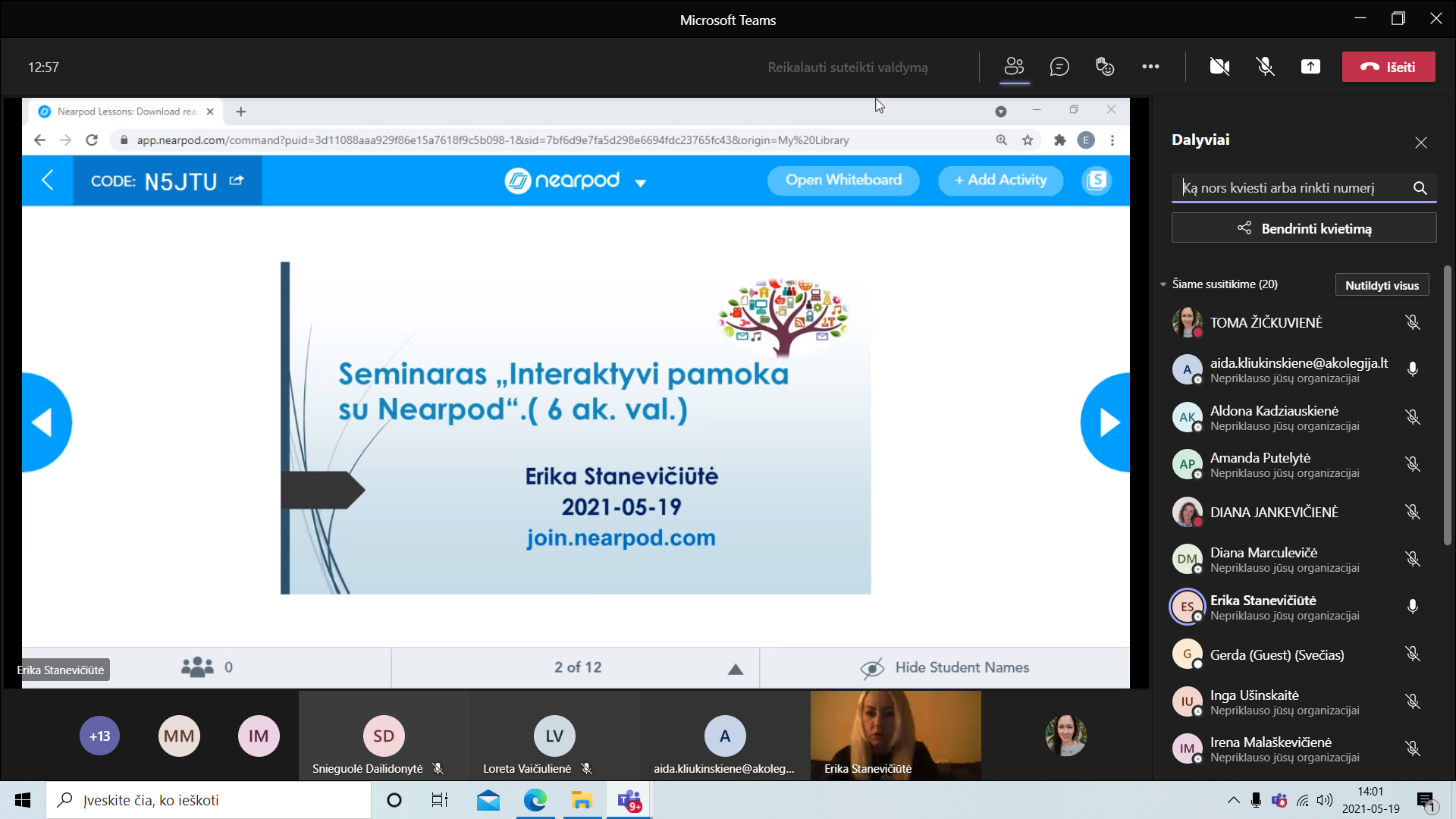Click microphone icon for DIANA JANKEVIČIENĖ
1456x819 pixels.
tap(1412, 512)
